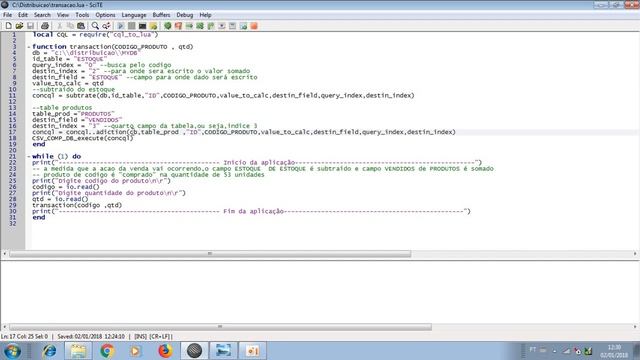Click the dropdown-box toolbar icon
The height and width of the screenshot is (360, 640).
pos(222,26)
